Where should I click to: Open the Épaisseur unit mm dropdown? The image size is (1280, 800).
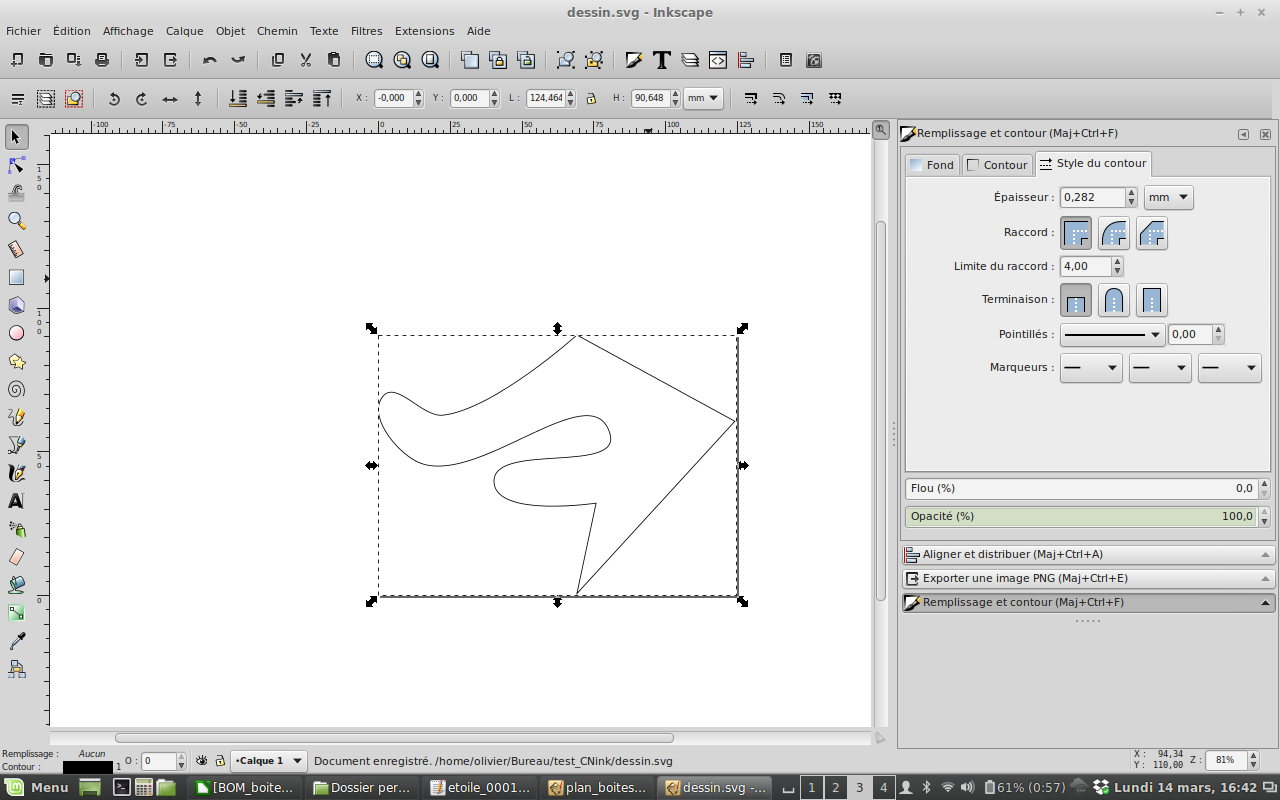1169,198
